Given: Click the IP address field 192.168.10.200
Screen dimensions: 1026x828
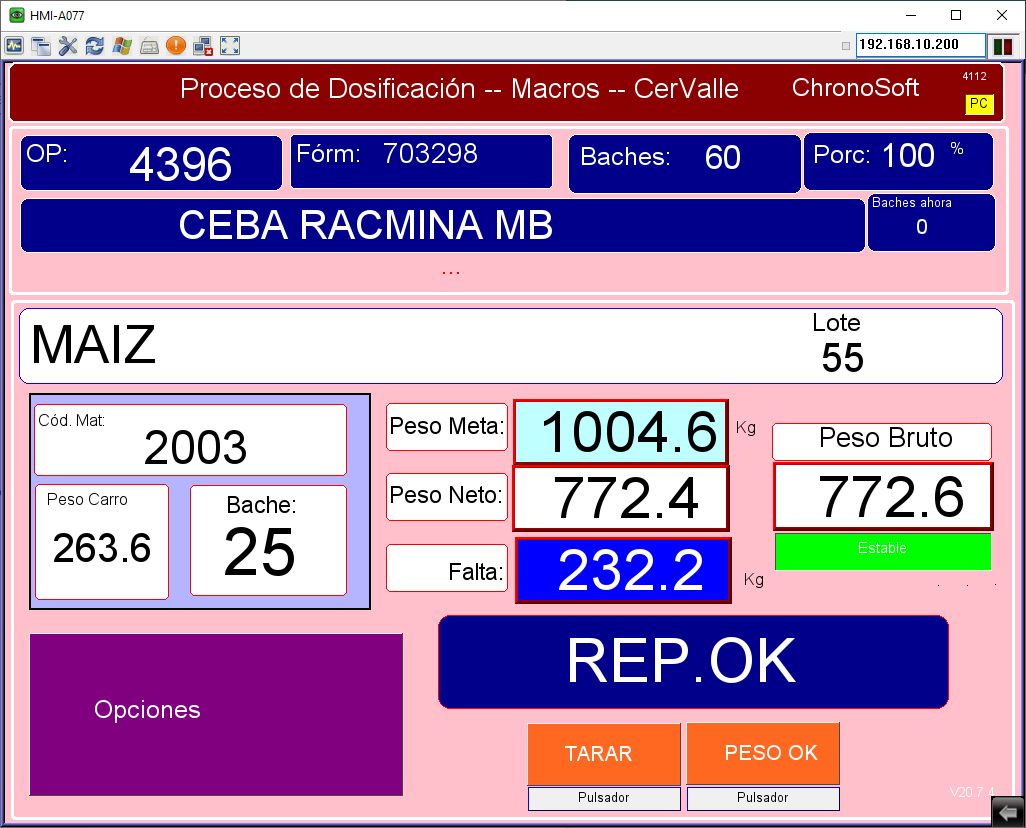Looking at the screenshot, I should [x=920, y=45].
